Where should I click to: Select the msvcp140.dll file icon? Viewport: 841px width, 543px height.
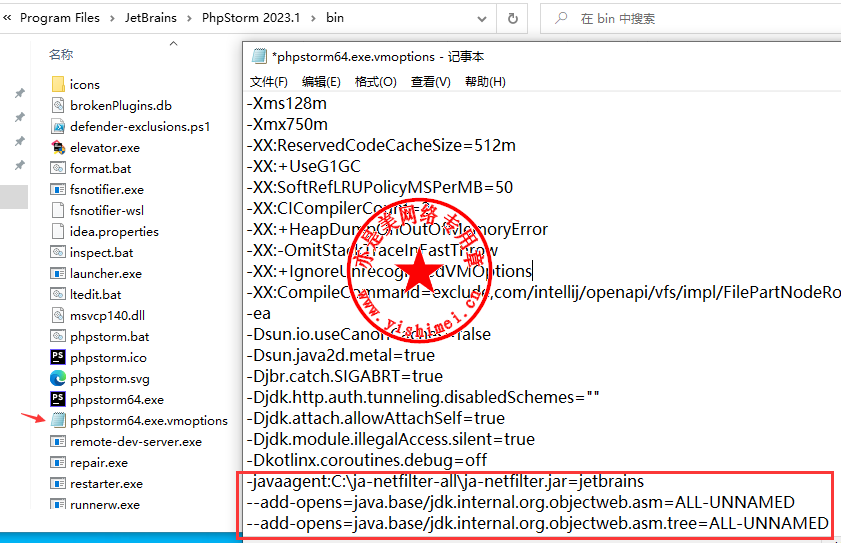pyautogui.click(x=58, y=315)
